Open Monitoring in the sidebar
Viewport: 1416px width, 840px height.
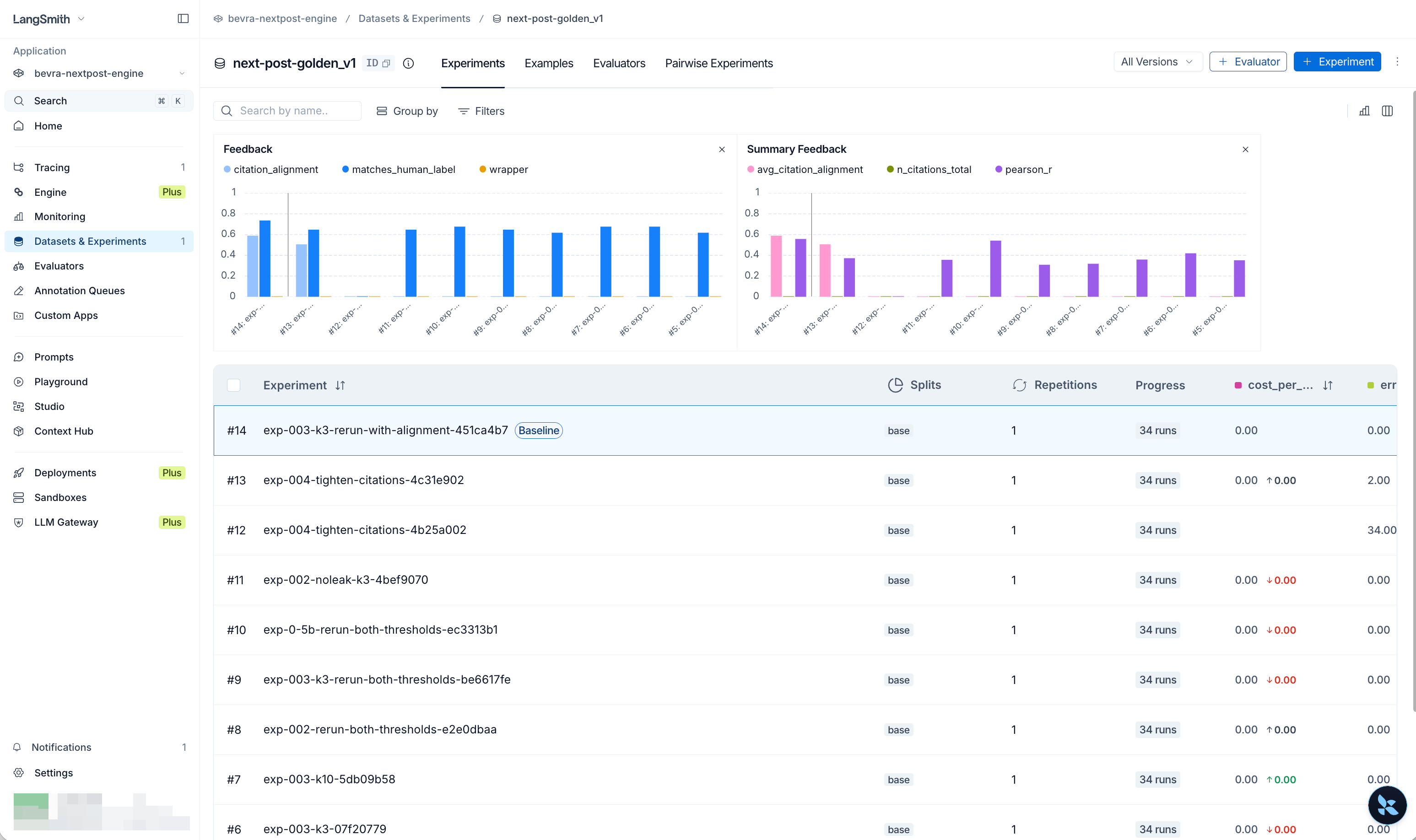[x=99, y=217]
